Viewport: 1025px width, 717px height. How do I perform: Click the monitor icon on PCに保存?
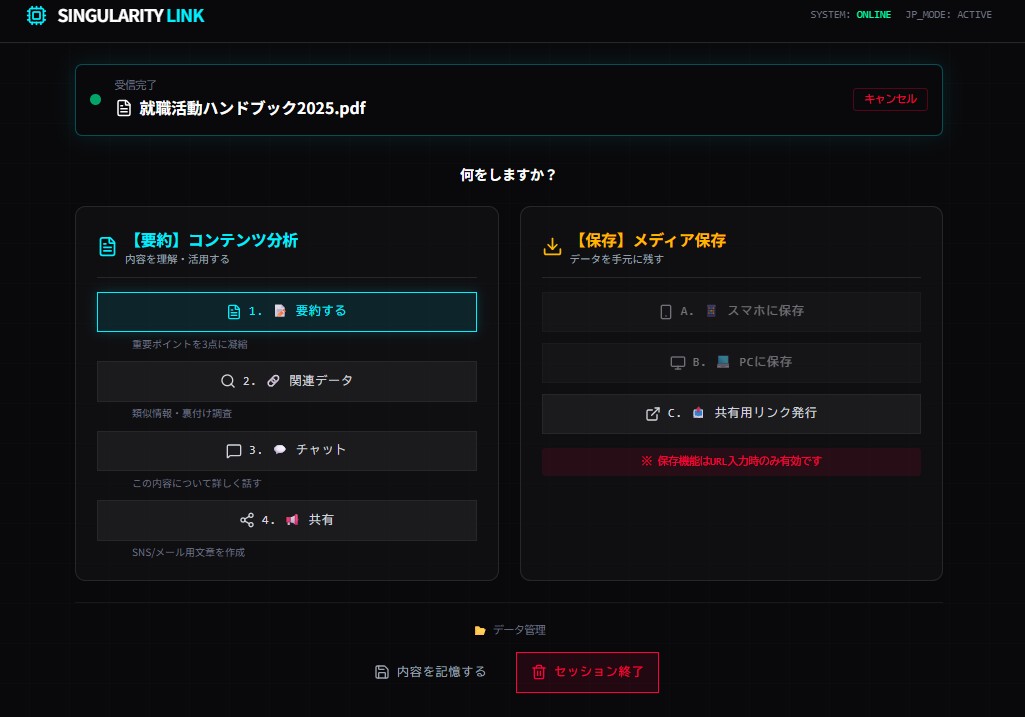[677, 362]
